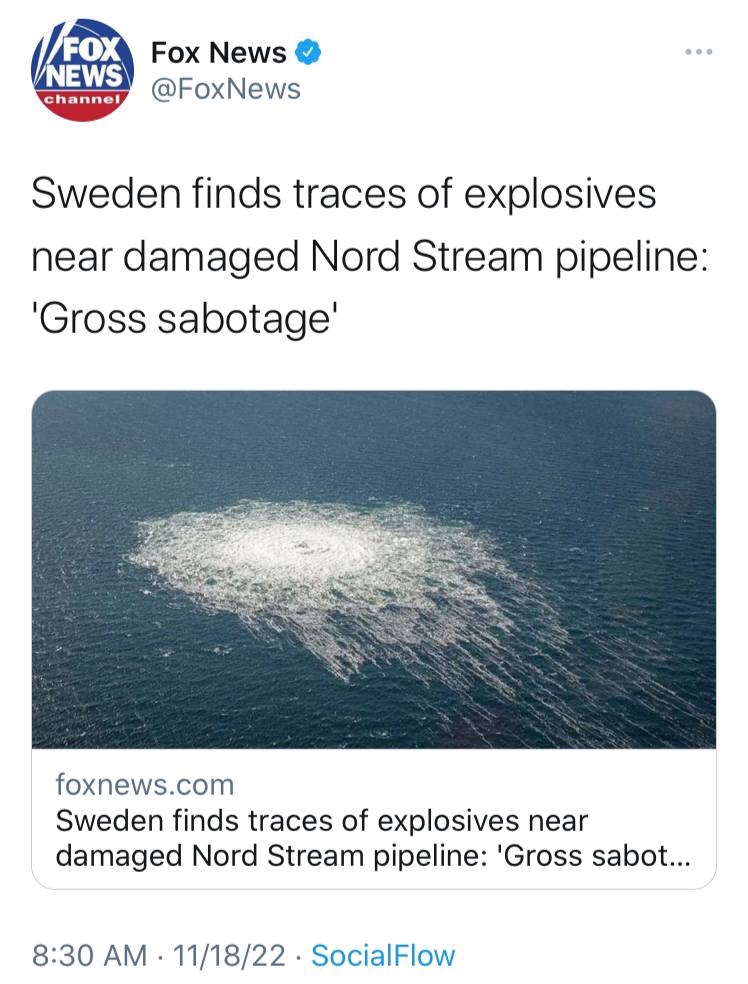Screen dimensions: 748x984
Task: Click the red "channel" banner in logo
Action: [82, 102]
